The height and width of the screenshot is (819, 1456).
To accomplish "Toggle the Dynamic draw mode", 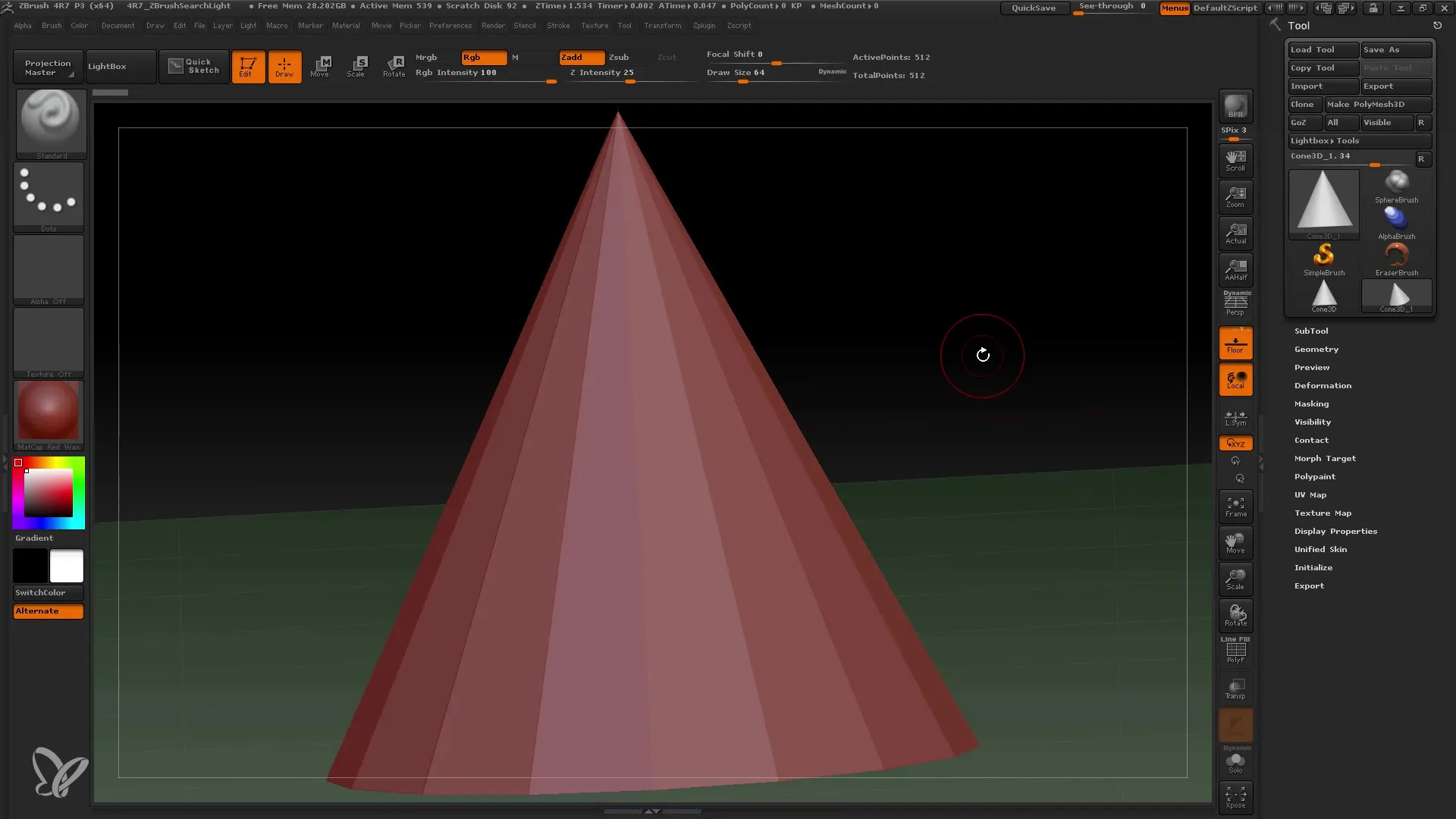I will point(833,71).
